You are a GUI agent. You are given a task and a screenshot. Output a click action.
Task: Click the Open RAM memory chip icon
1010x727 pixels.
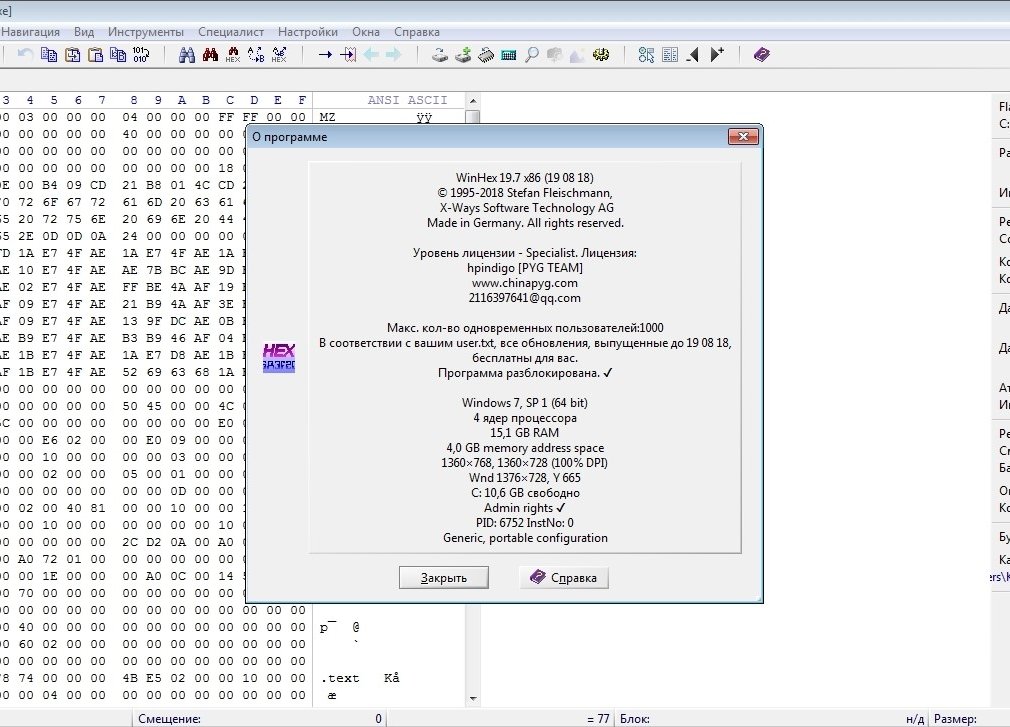tap(486, 55)
